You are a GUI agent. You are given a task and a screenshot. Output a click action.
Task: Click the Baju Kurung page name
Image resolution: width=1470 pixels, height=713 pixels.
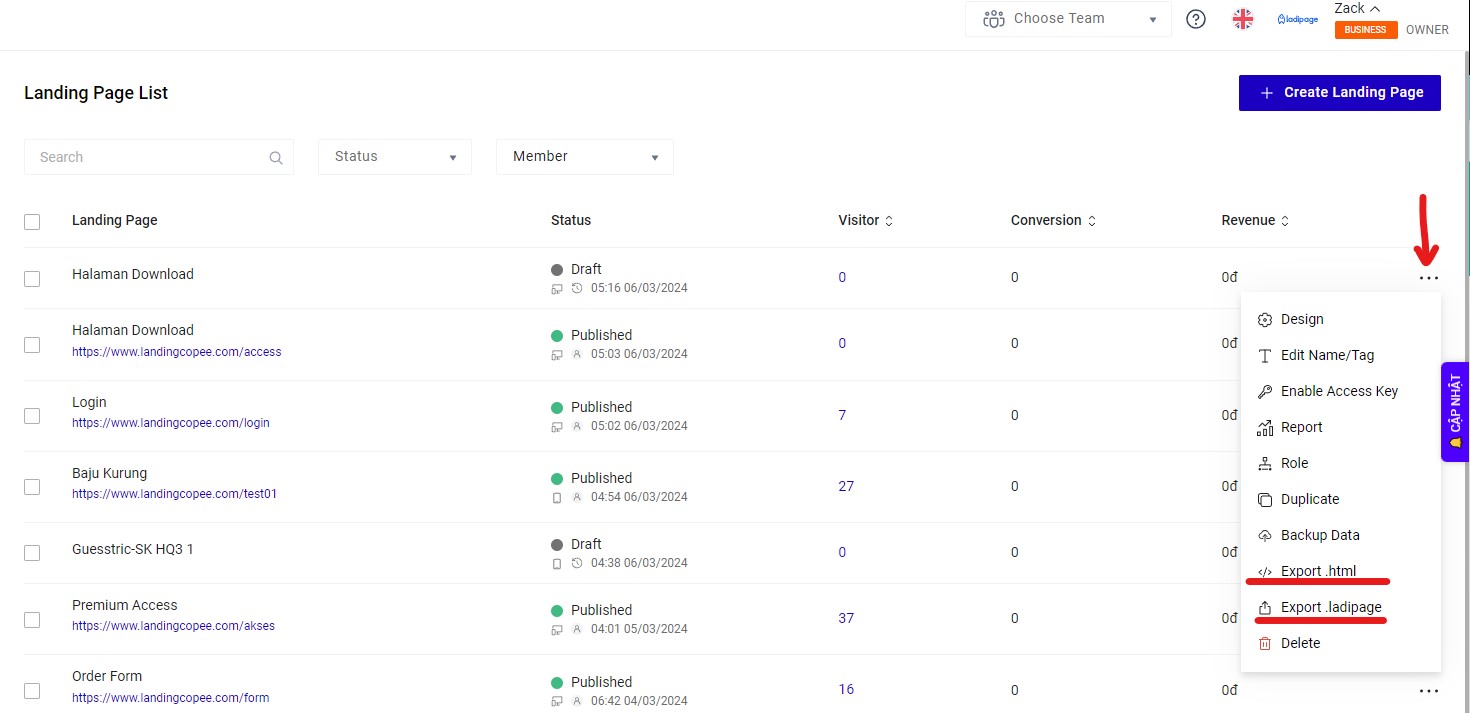[110, 474]
